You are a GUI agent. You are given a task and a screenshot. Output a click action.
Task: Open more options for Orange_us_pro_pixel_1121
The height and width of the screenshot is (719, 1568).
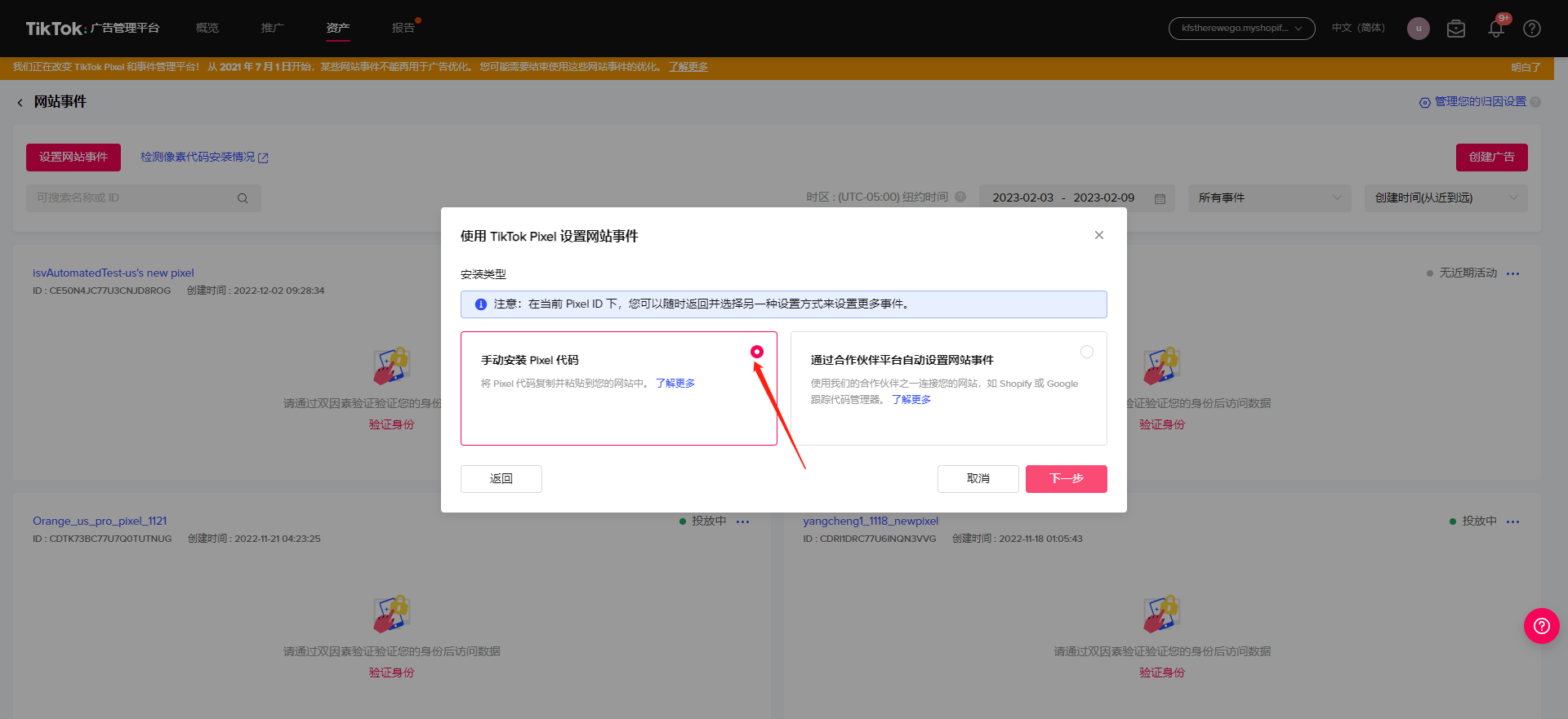click(742, 521)
